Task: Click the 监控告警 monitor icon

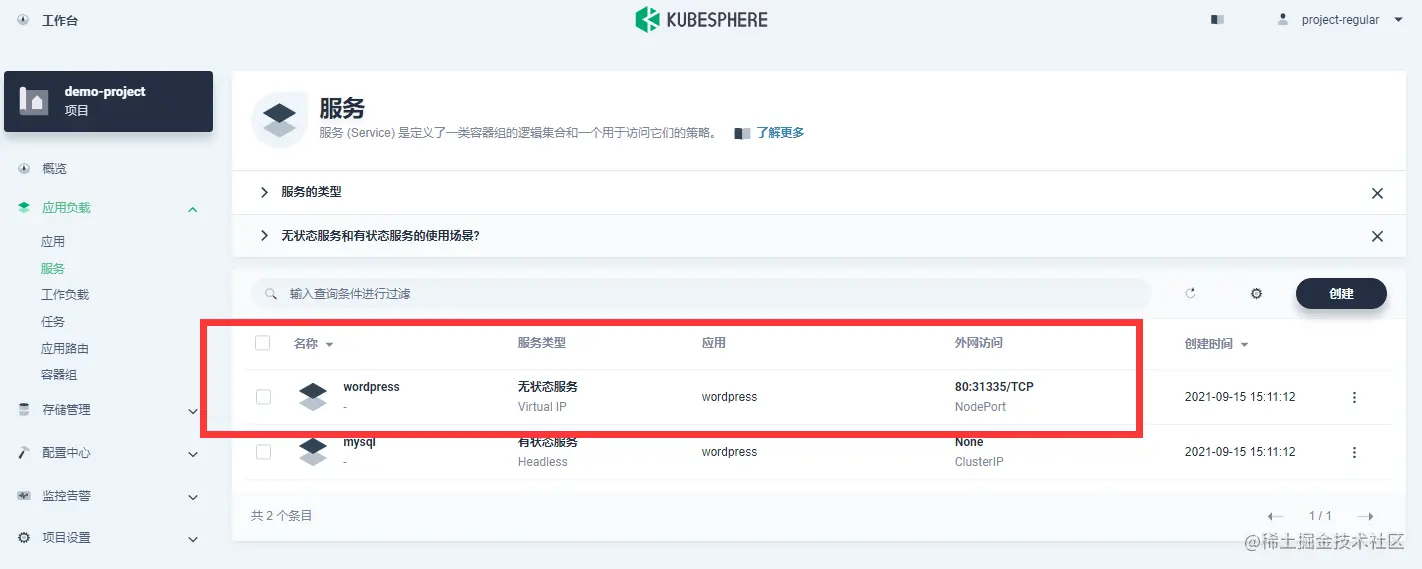Action: pyautogui.click(x=24, y=495)
